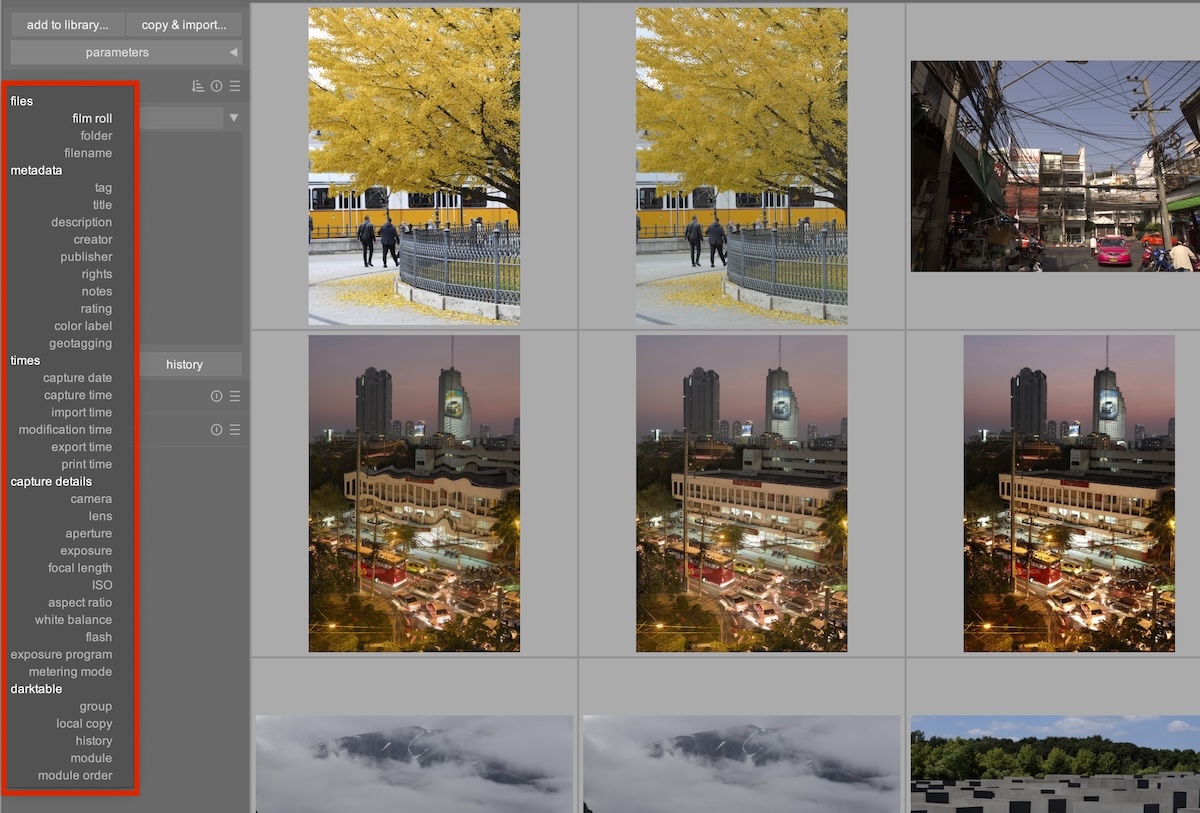Screen dimensions: 1200x813
Task: Open presets menu icon beside the sort icon
Action: [235, 86]
